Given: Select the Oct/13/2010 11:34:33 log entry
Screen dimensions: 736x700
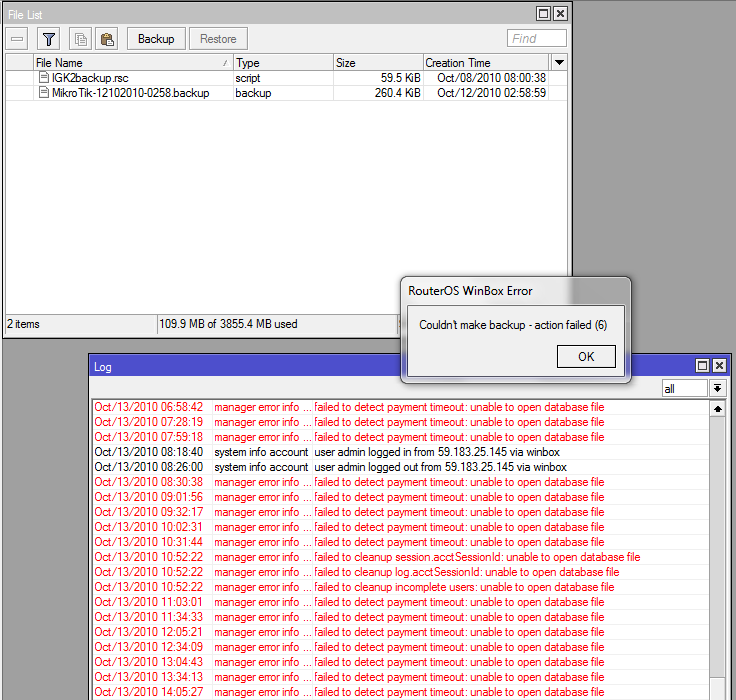Looking at the screenshot, I should tap(400, 617).
